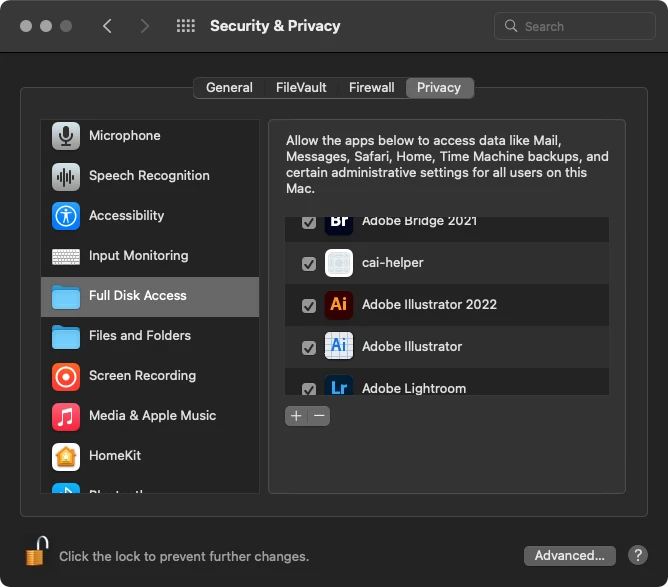Select Input Monitoring category label
This screenshot has height=587, width=668.
click(138, 256)
